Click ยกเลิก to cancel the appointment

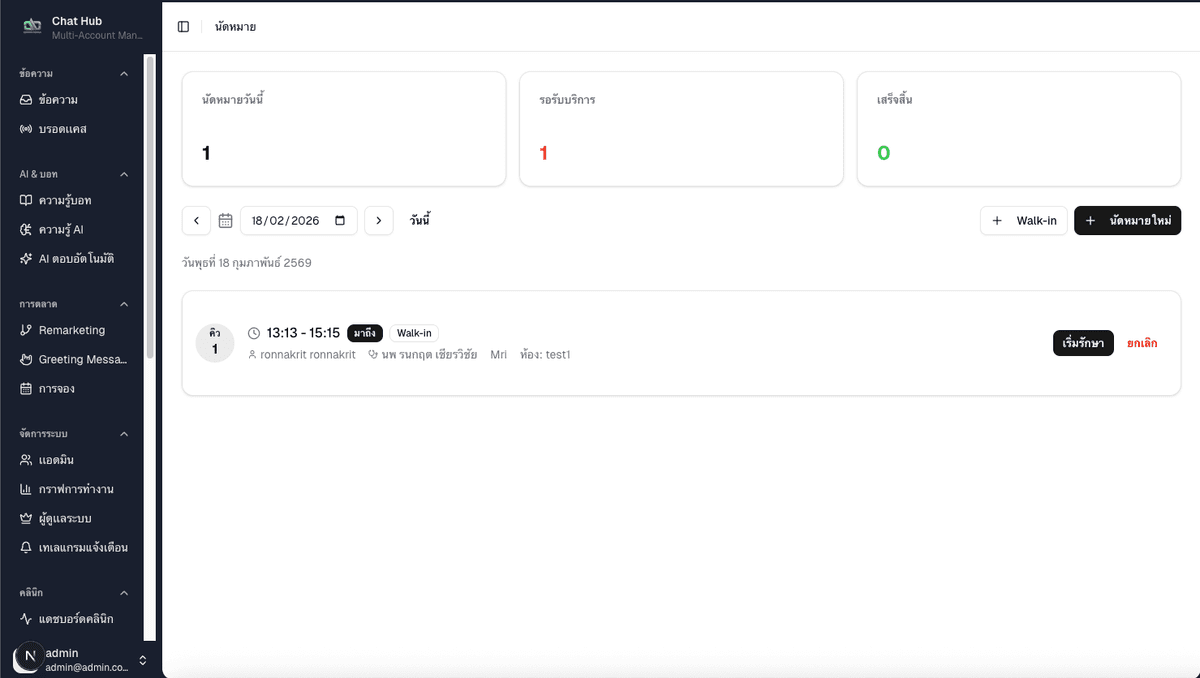[x=1142, y=343]
